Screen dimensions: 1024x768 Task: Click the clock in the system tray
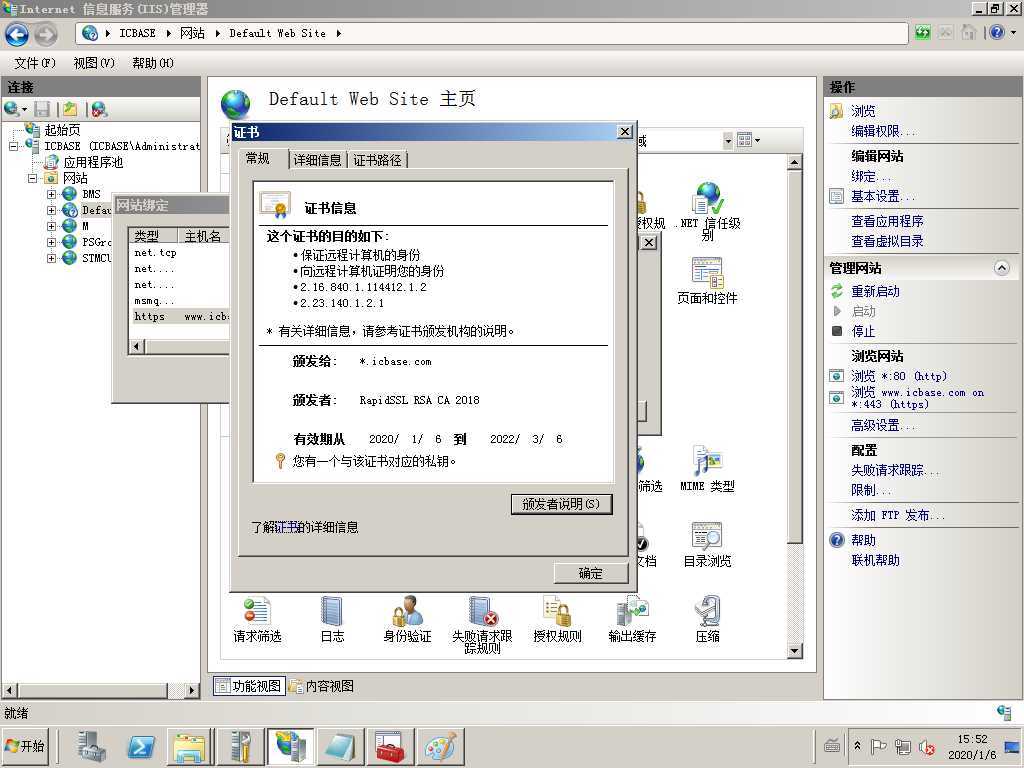pos(972,746)
